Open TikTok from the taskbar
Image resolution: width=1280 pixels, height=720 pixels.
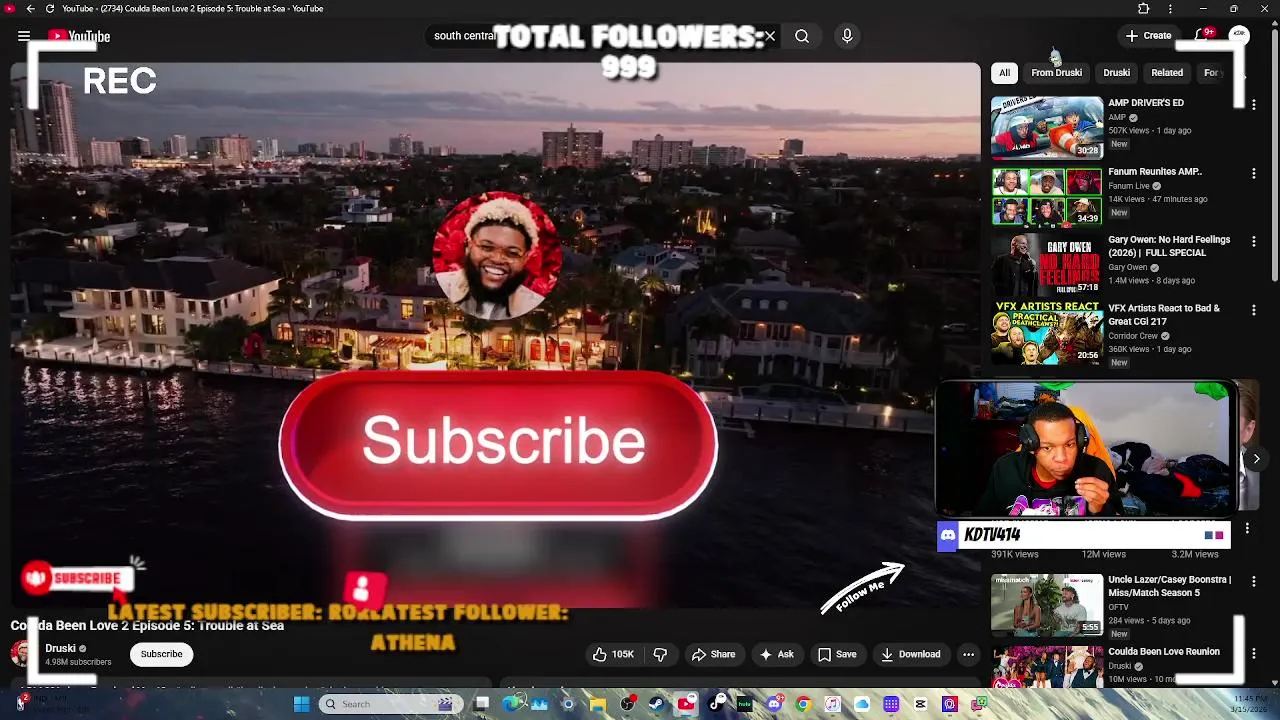tap(716, 704)
